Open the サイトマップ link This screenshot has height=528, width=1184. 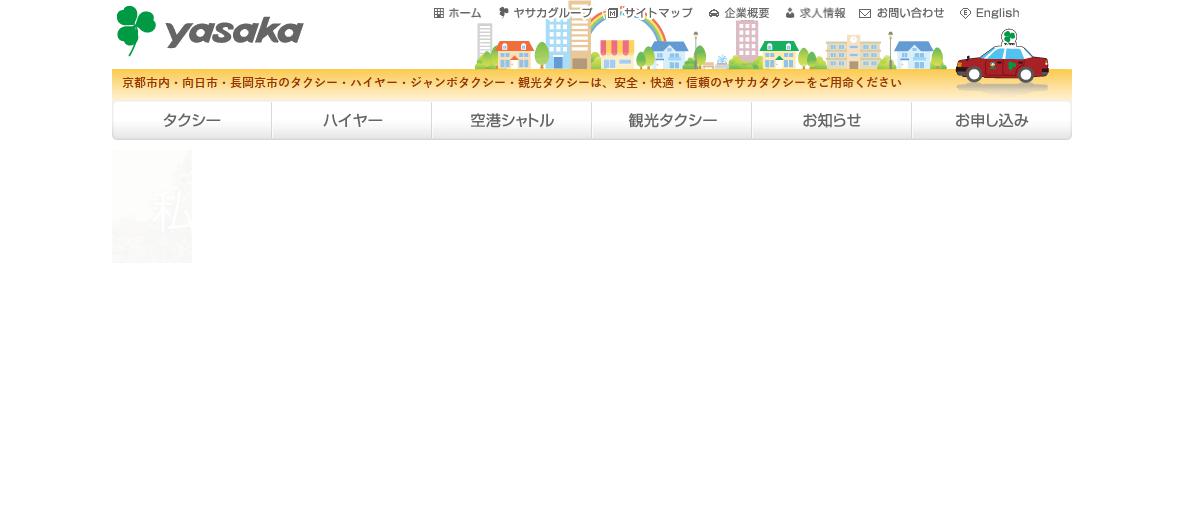click(658, 13)
